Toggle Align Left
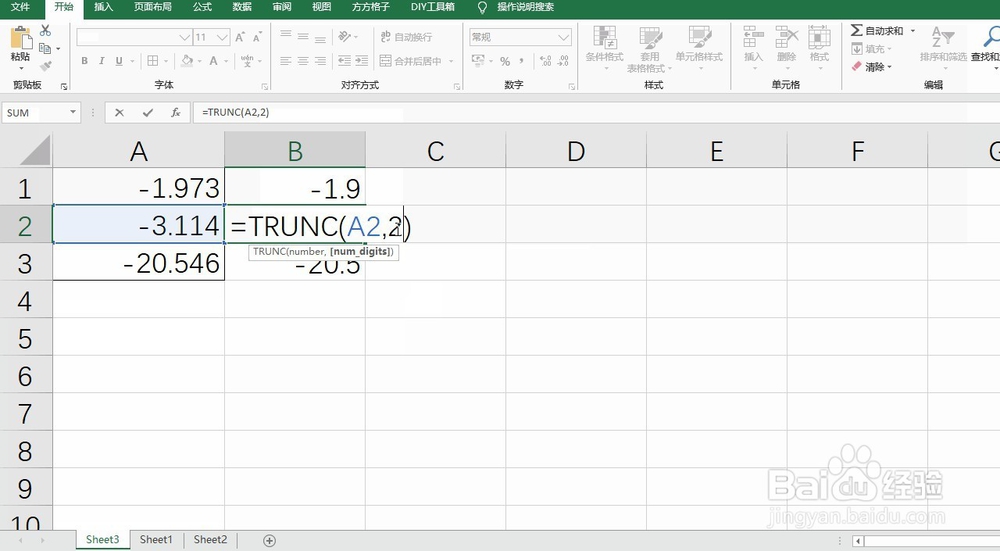Screen dimensions: 1000x551 [286, 61]
